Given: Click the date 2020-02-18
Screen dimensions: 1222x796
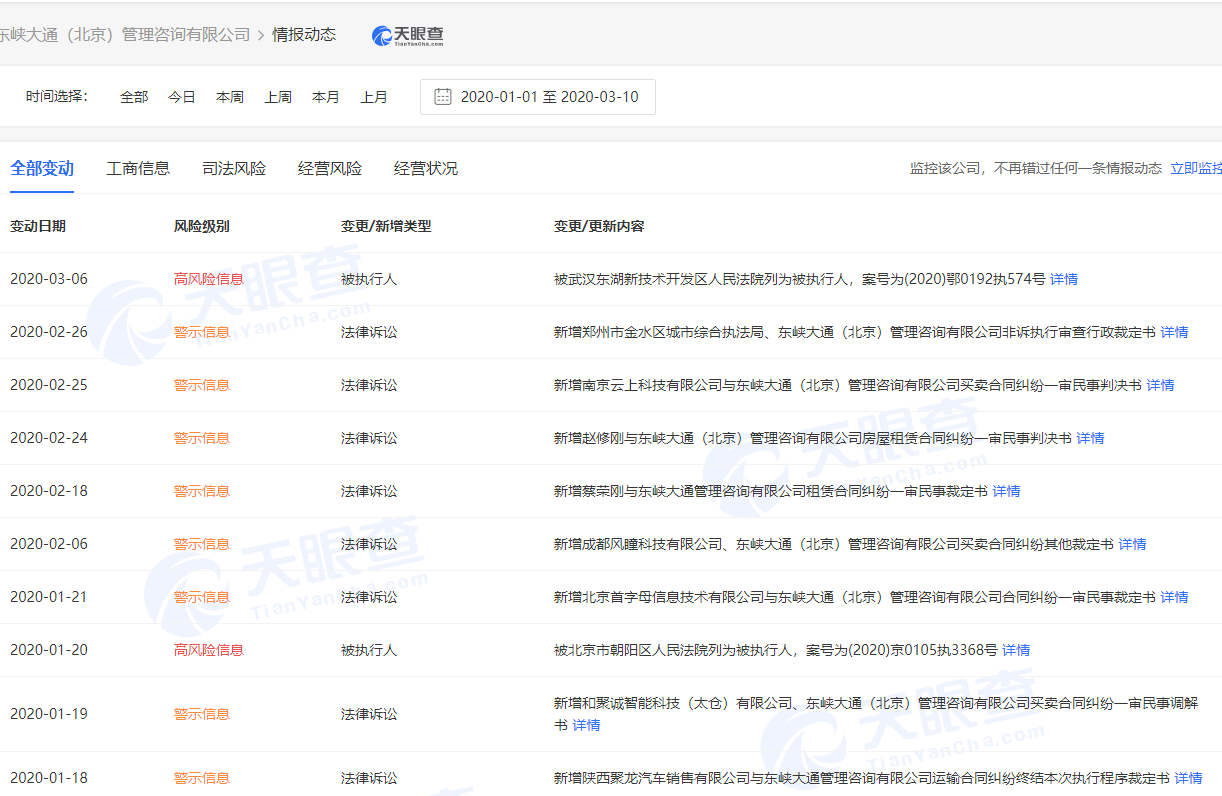Looking at the screenshot, I should [x=49, y=491].
